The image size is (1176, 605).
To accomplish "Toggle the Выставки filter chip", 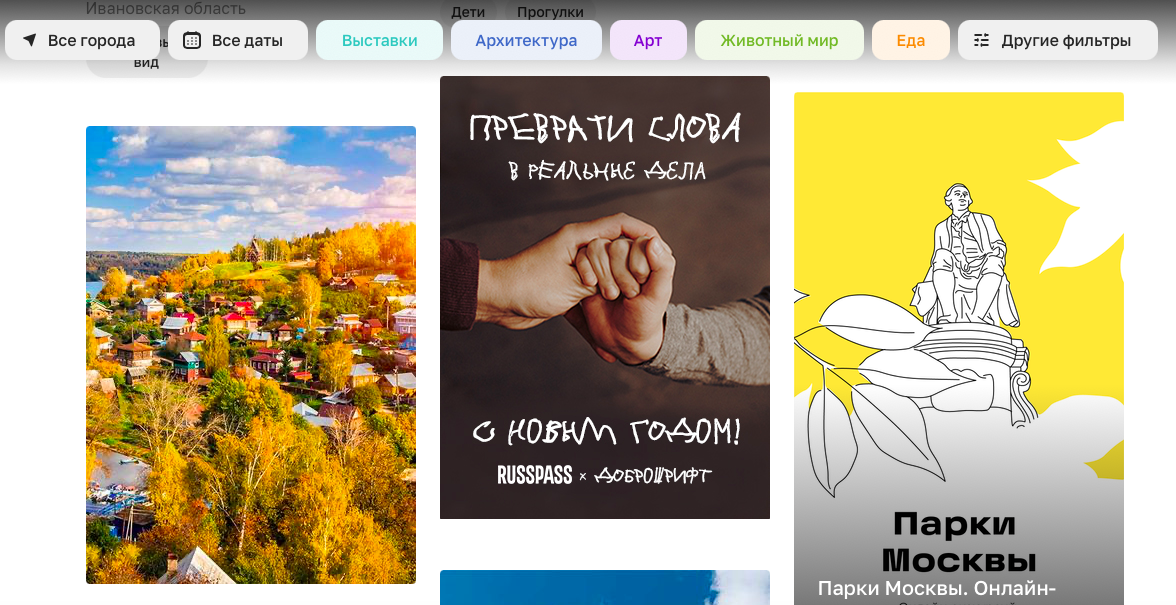I will (380, 40).
